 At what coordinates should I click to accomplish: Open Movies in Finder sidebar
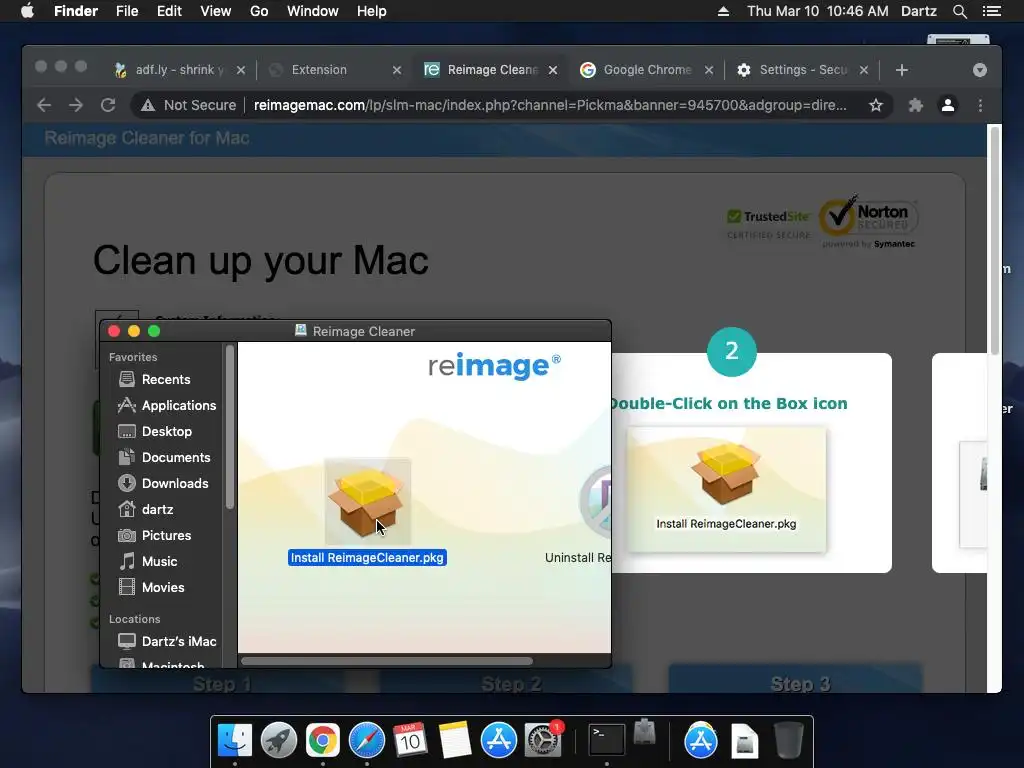click(152, 588)
